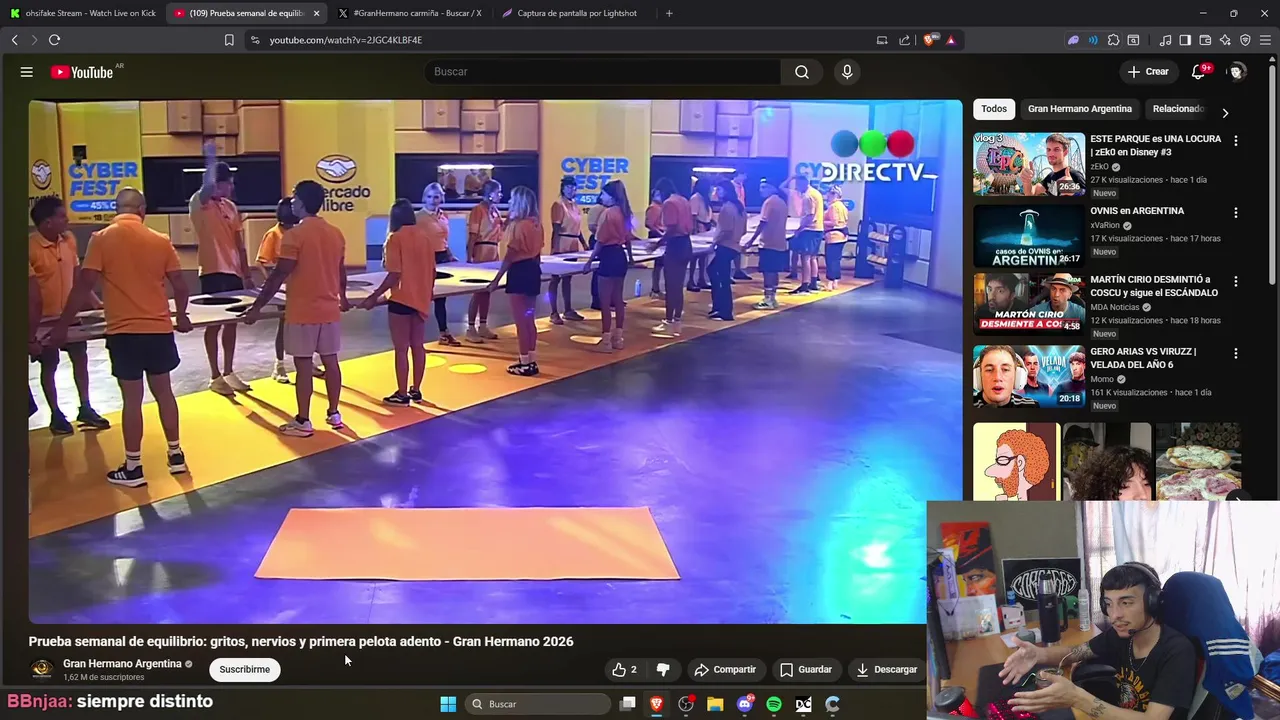1280x720 pixels.
Task: Open the Windows Start menu
Action: [448, 704]
